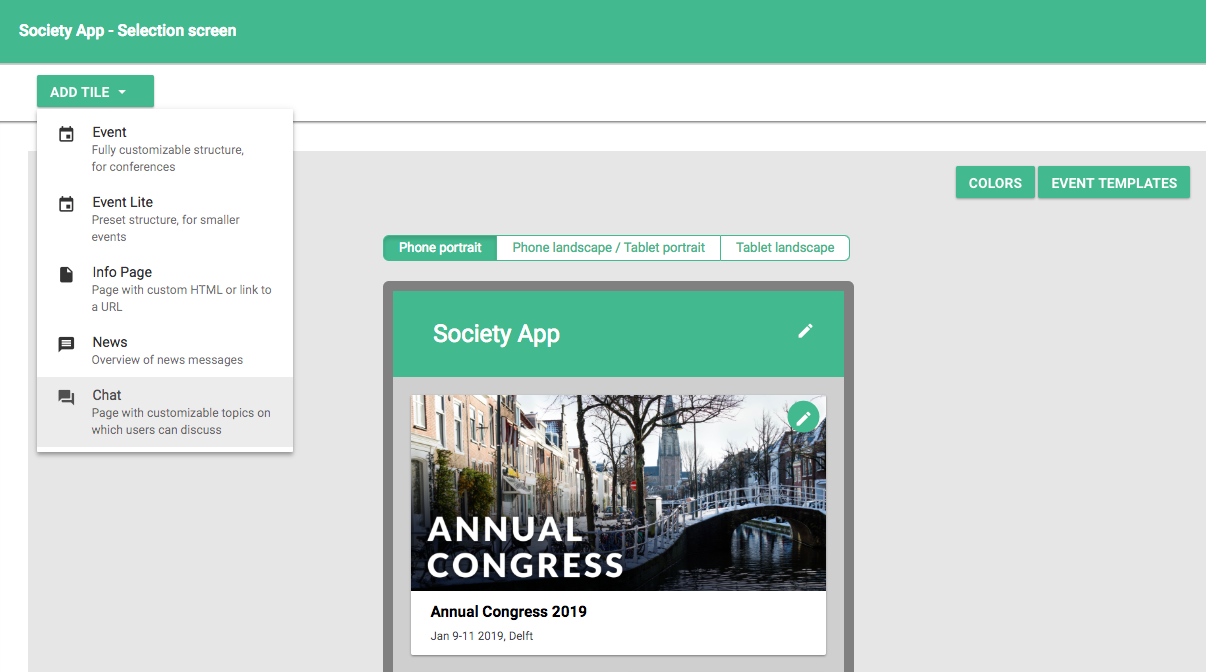Click the 'Jan 9-11 2019, Delft' date text

481,636
